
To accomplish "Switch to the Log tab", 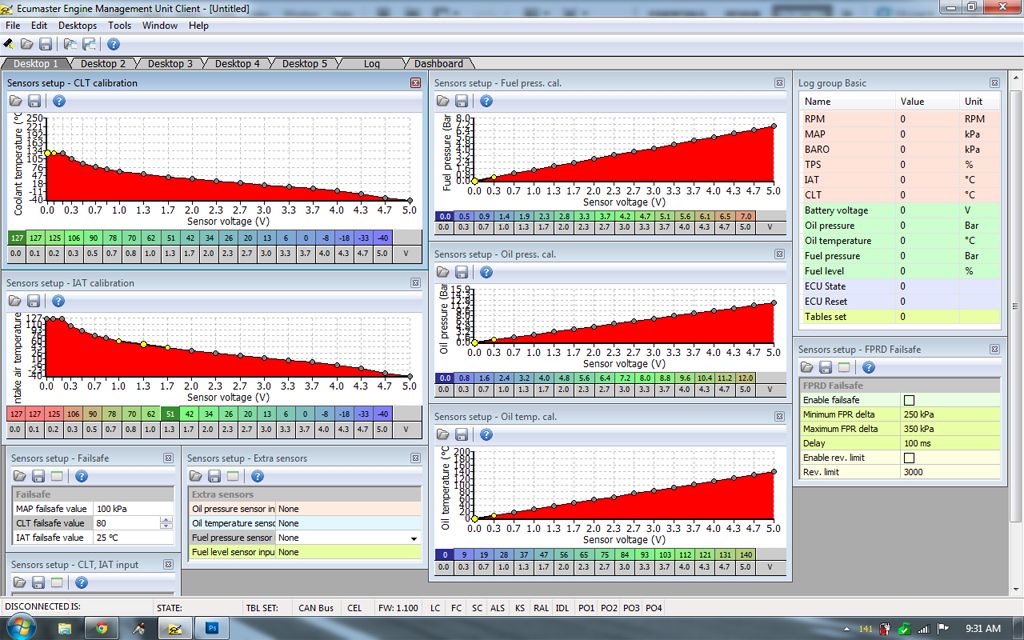I will click(372, 63).
